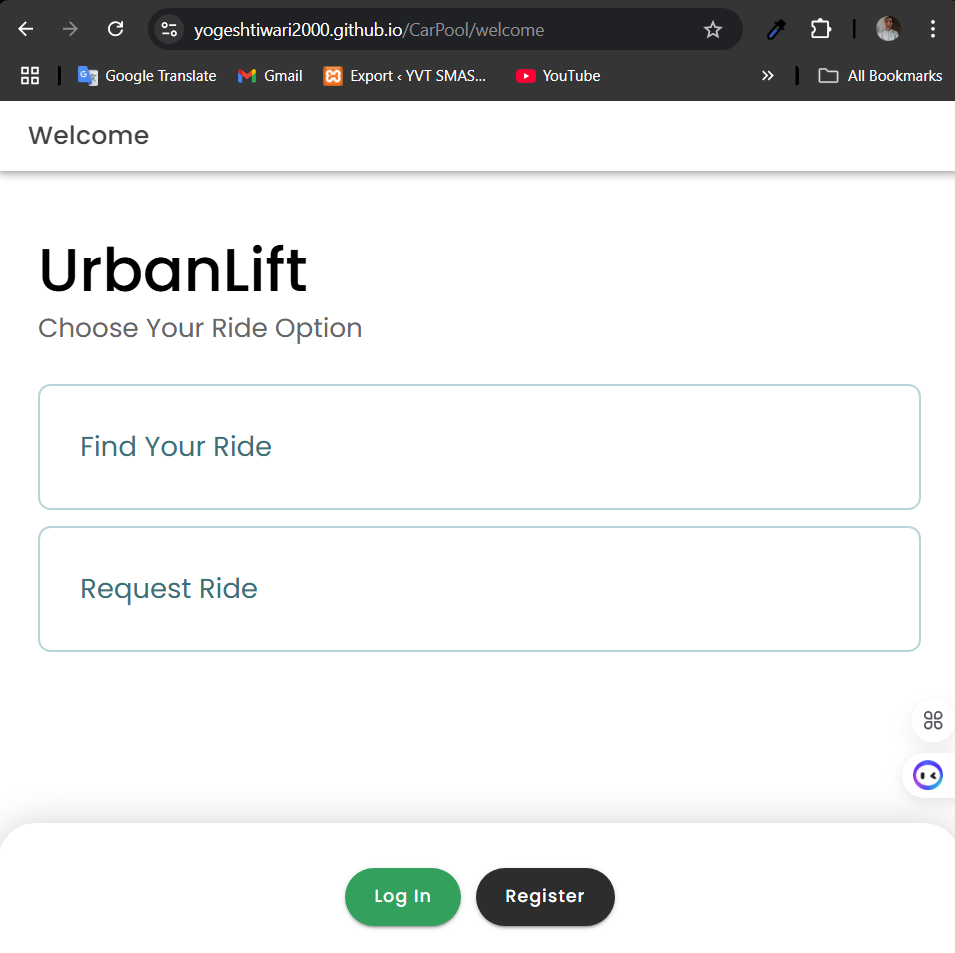Viewport: 955px width, 953px height.
Task: Open the Chrome profile avatar
Action: 887,29
